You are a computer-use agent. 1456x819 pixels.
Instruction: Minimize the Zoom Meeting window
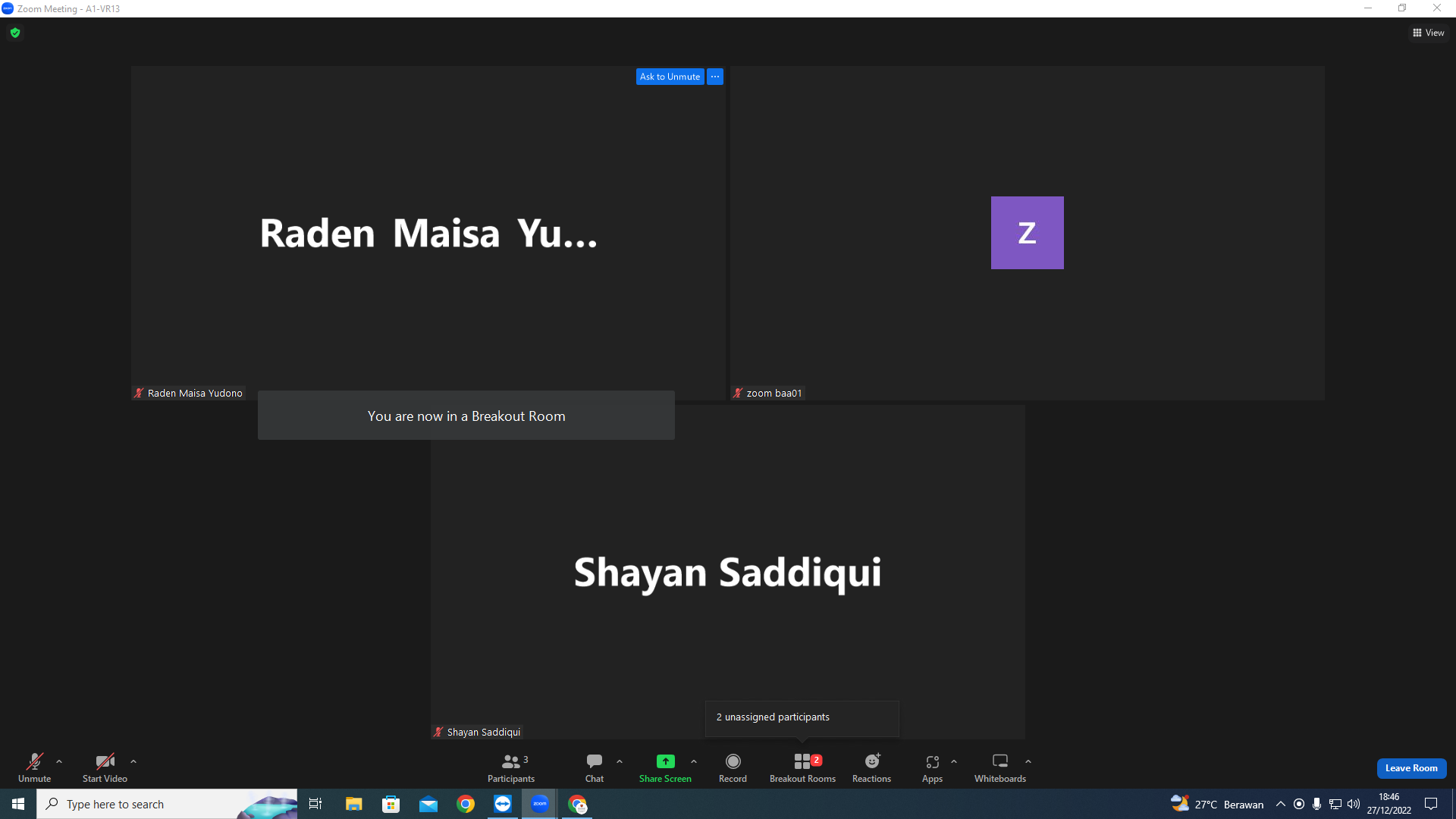1368,8
